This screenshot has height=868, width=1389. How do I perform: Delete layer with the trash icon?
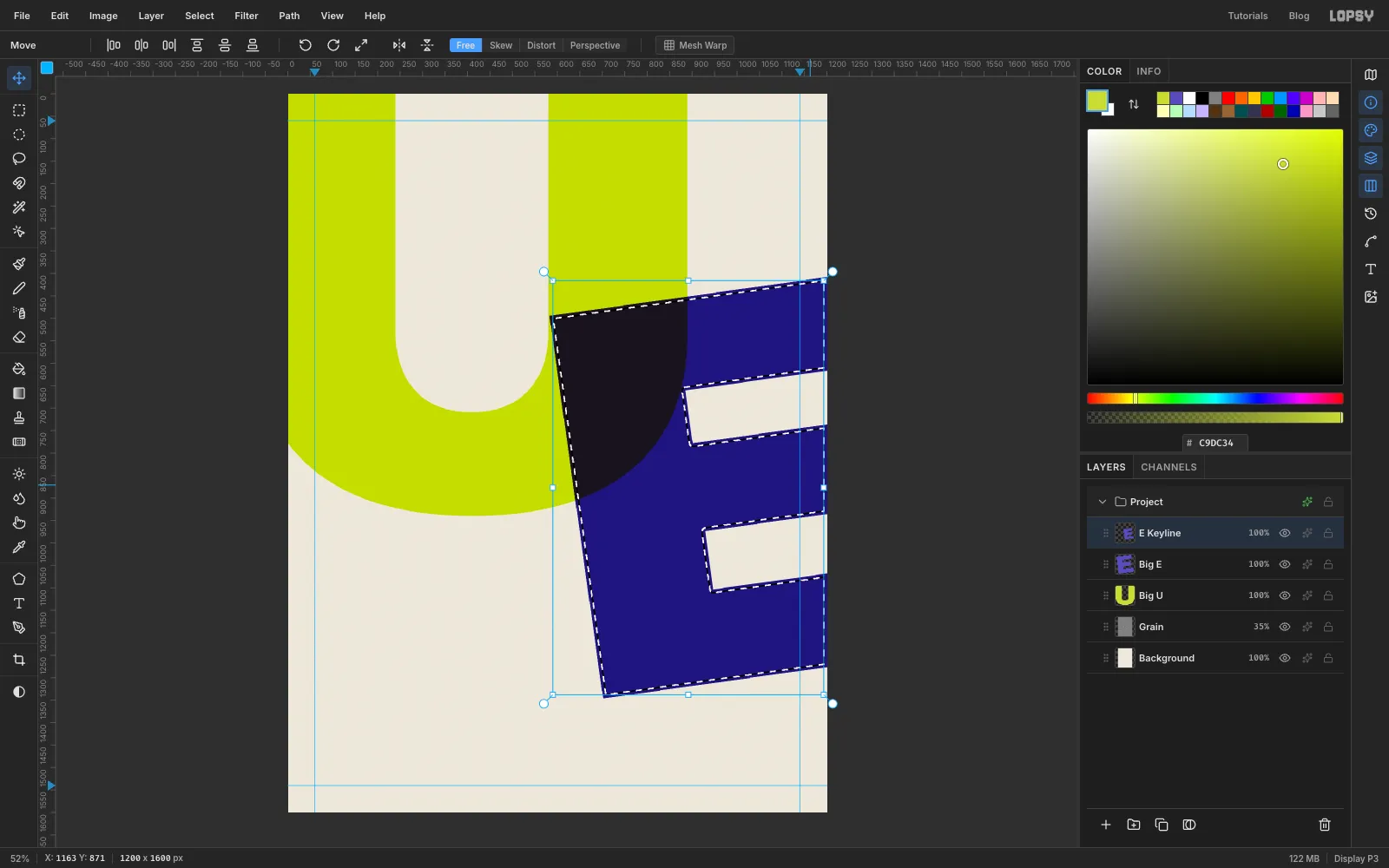point(1325,825)
